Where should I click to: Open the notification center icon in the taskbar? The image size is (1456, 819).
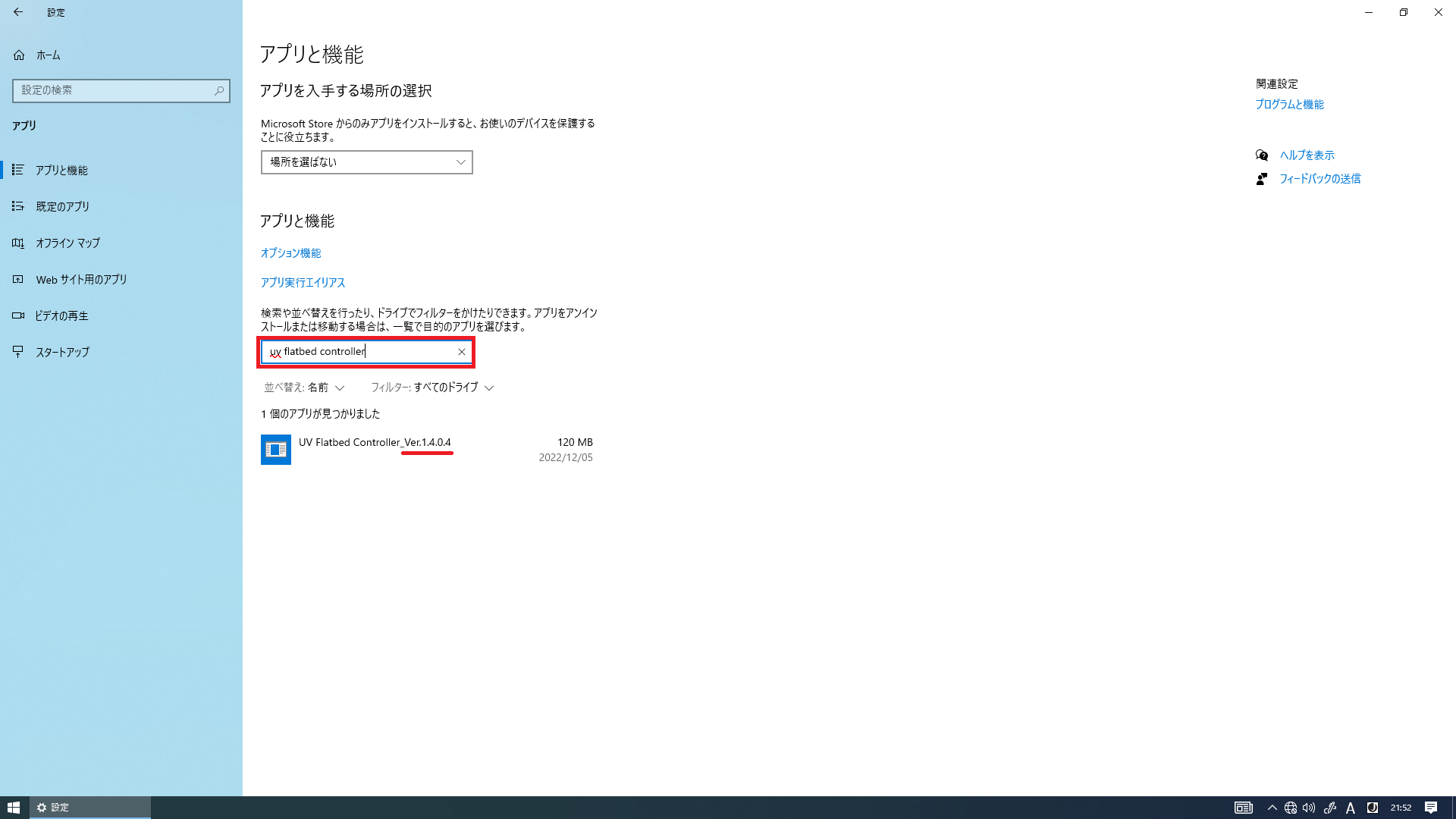pos(1430,808)
